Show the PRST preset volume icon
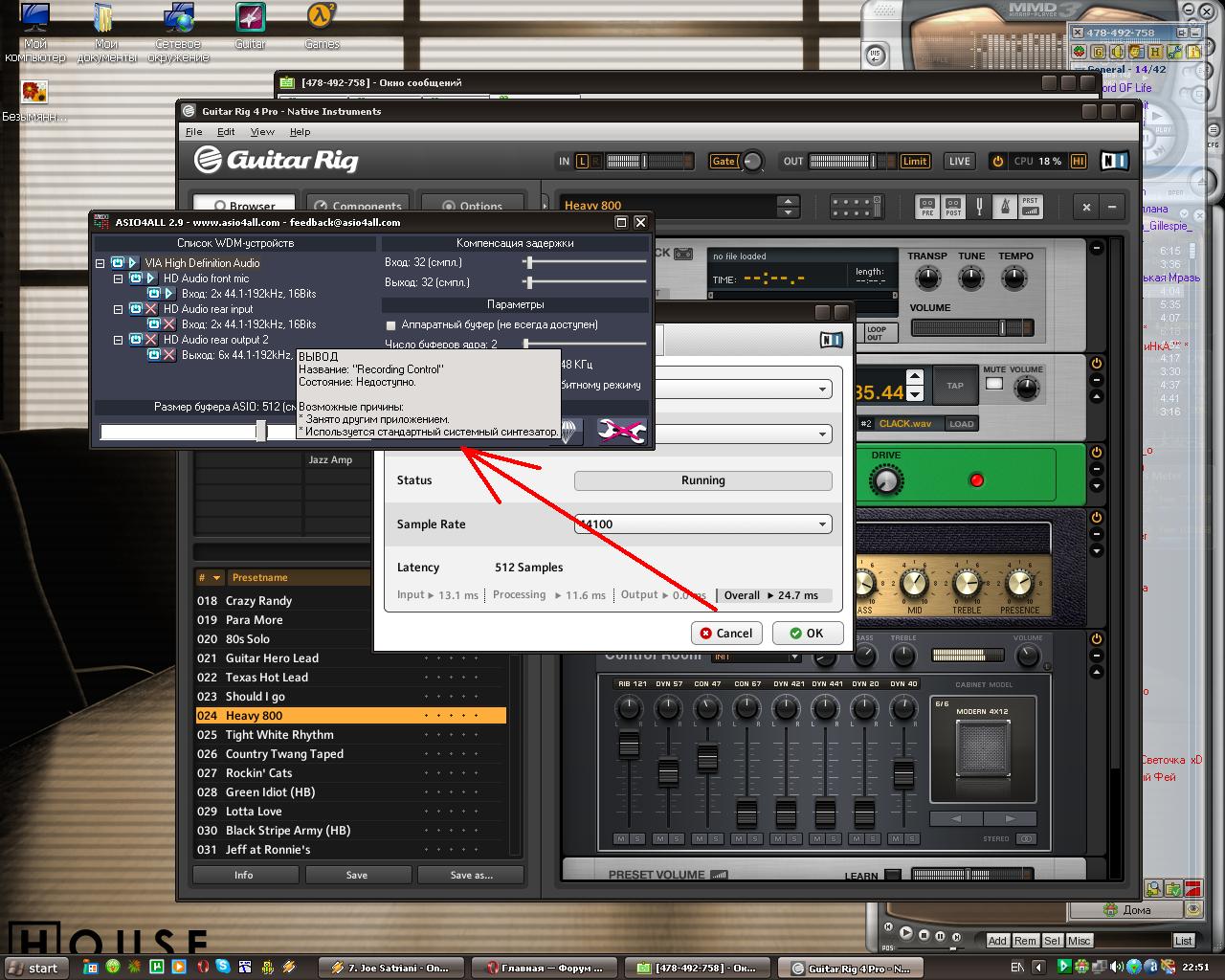This screenshot has height=980, width=1225. 1030,206
